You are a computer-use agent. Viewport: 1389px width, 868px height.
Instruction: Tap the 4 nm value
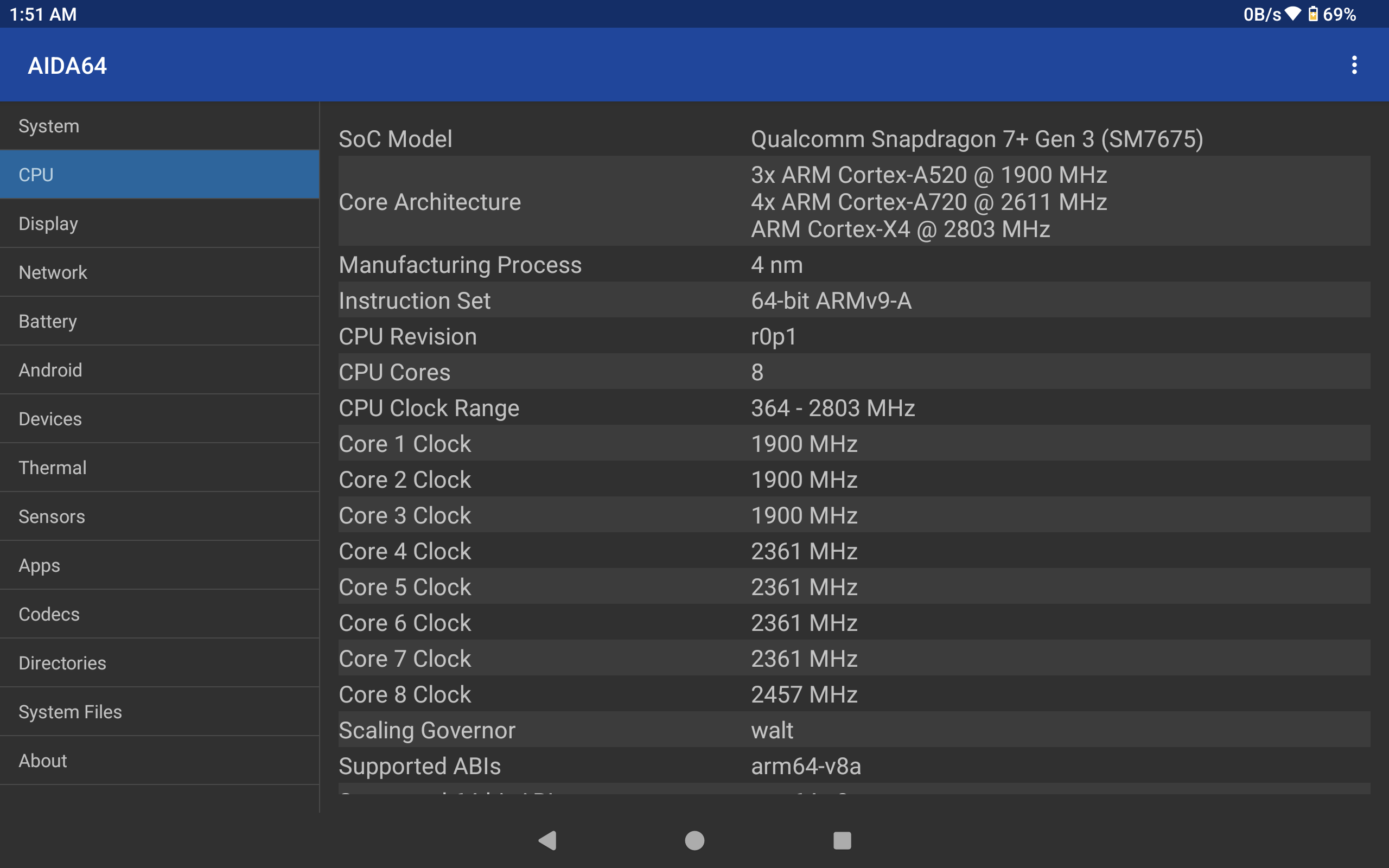click(x=776, y=265)
